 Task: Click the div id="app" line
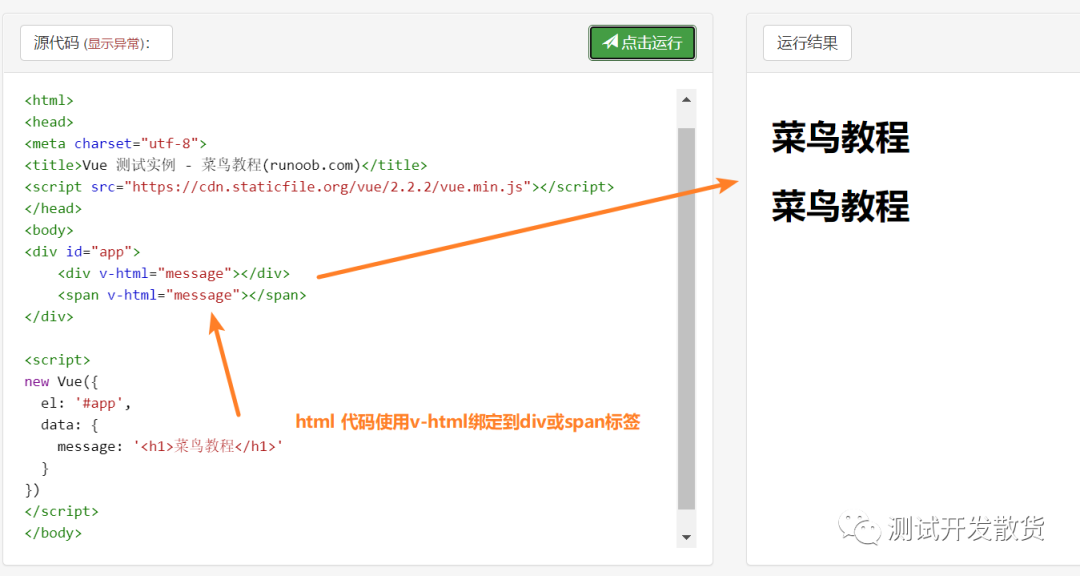tap(83, 251)
